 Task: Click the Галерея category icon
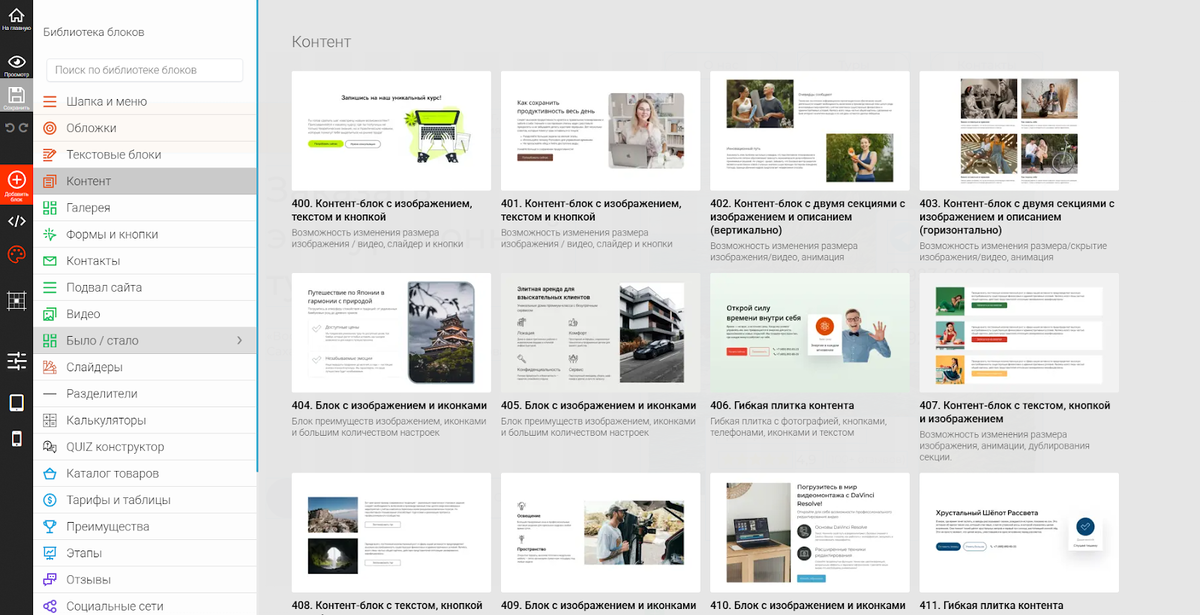pyautogui.click(x=50, y=208)
